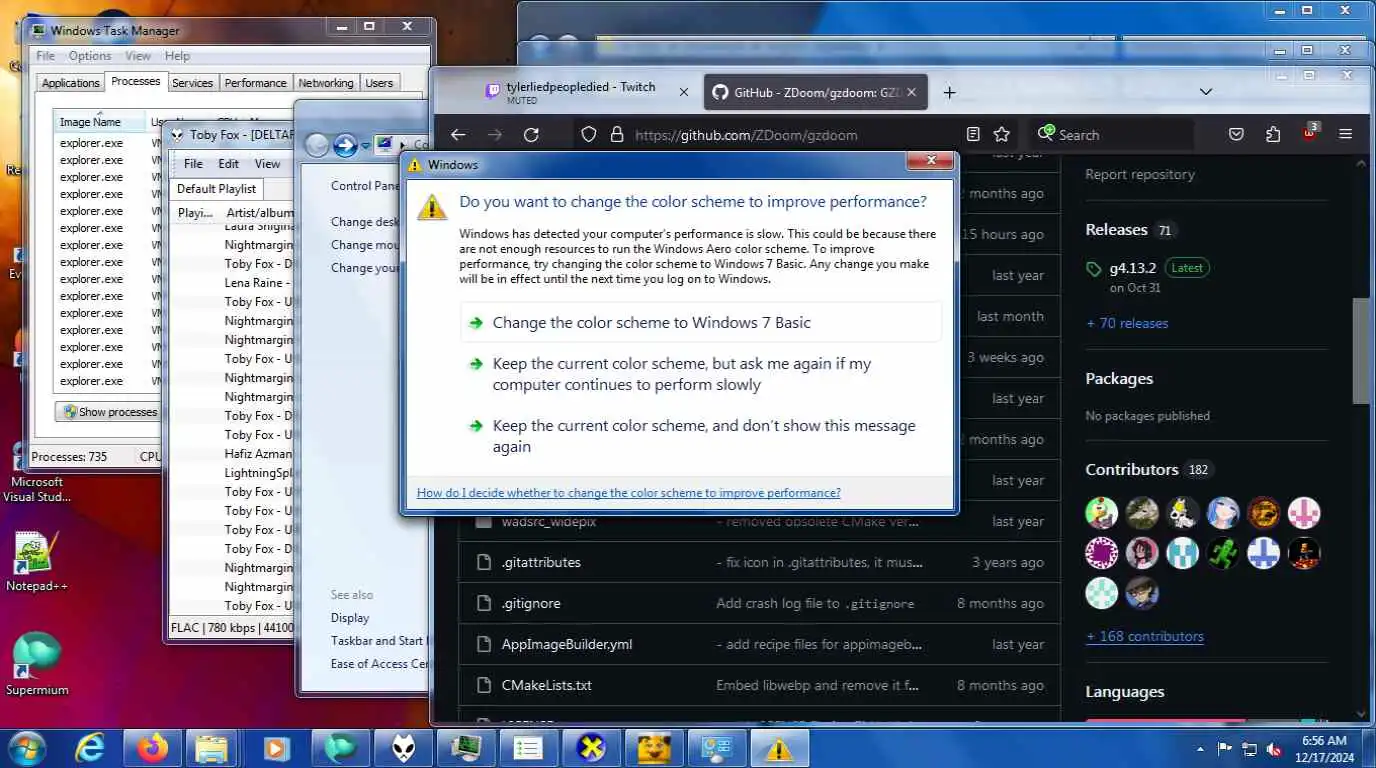Open Task Manager View menu
Screen dimensions: 1376x768
click(138, 56)
